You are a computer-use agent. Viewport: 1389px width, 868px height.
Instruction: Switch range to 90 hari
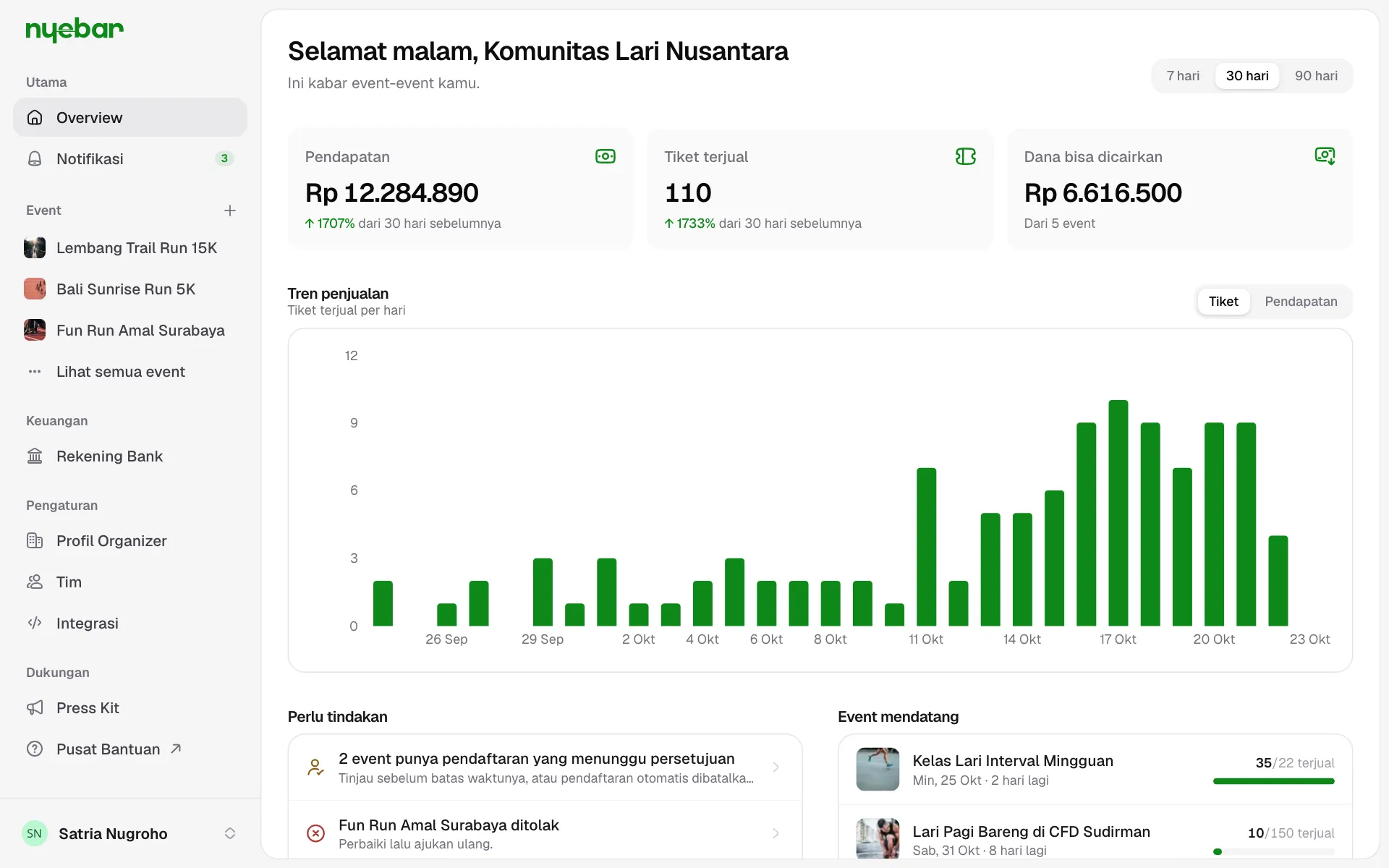[1316, 76]
